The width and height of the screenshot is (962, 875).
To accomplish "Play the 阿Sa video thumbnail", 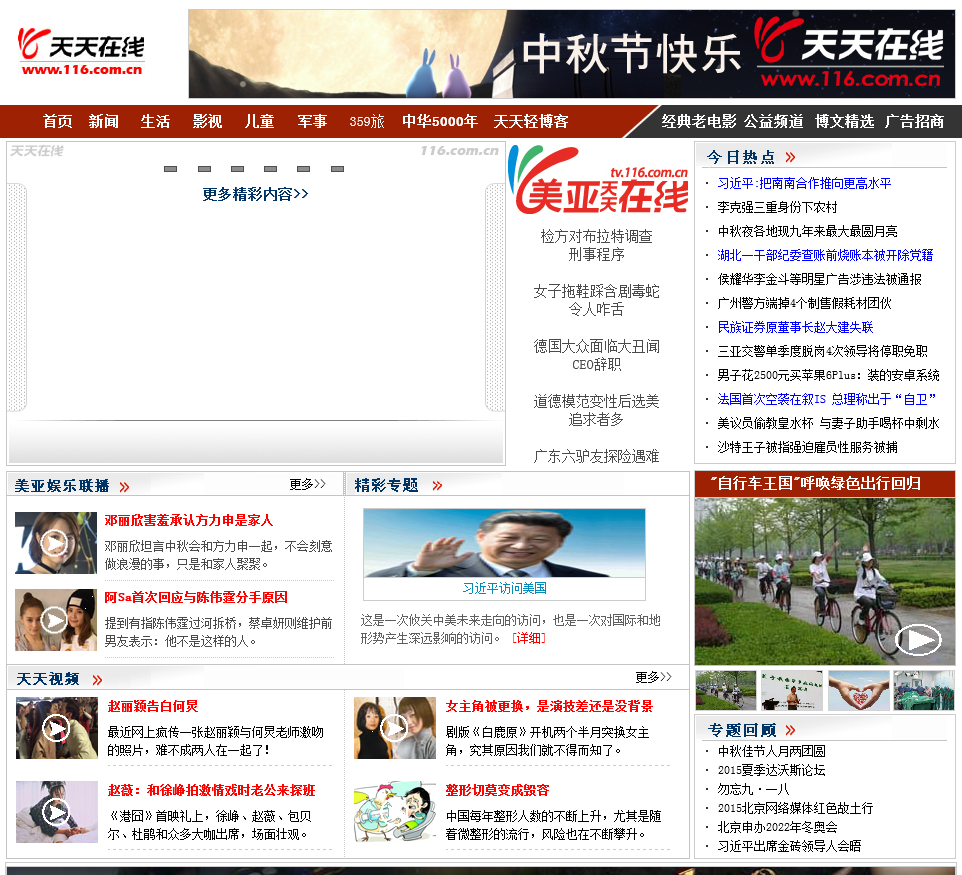I will (56, 620).
